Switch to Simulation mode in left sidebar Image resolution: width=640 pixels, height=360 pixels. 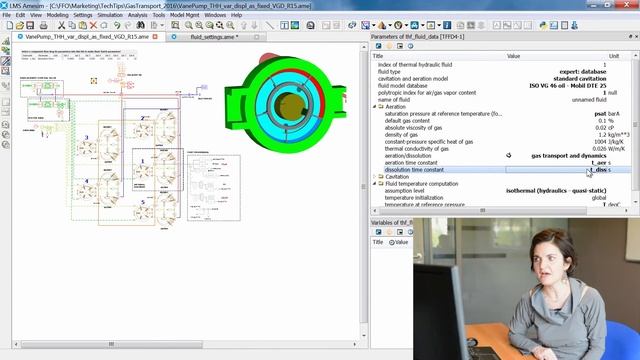pyautogui.click(x=6, y=71)
